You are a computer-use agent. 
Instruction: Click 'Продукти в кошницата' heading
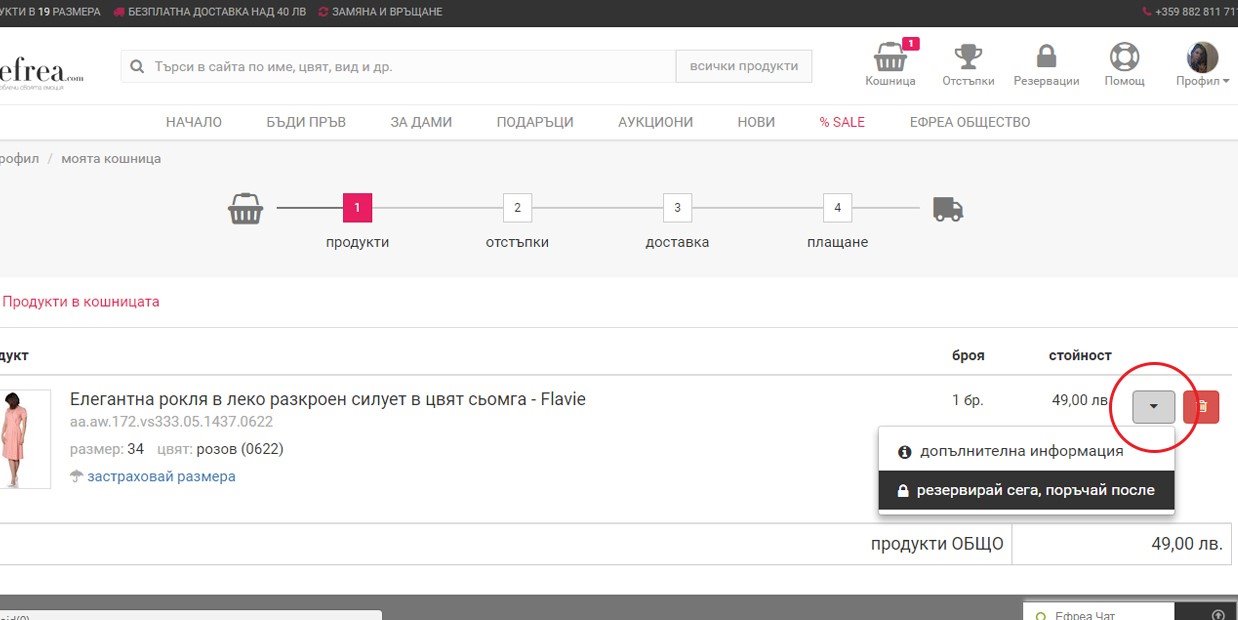point(81,301)
